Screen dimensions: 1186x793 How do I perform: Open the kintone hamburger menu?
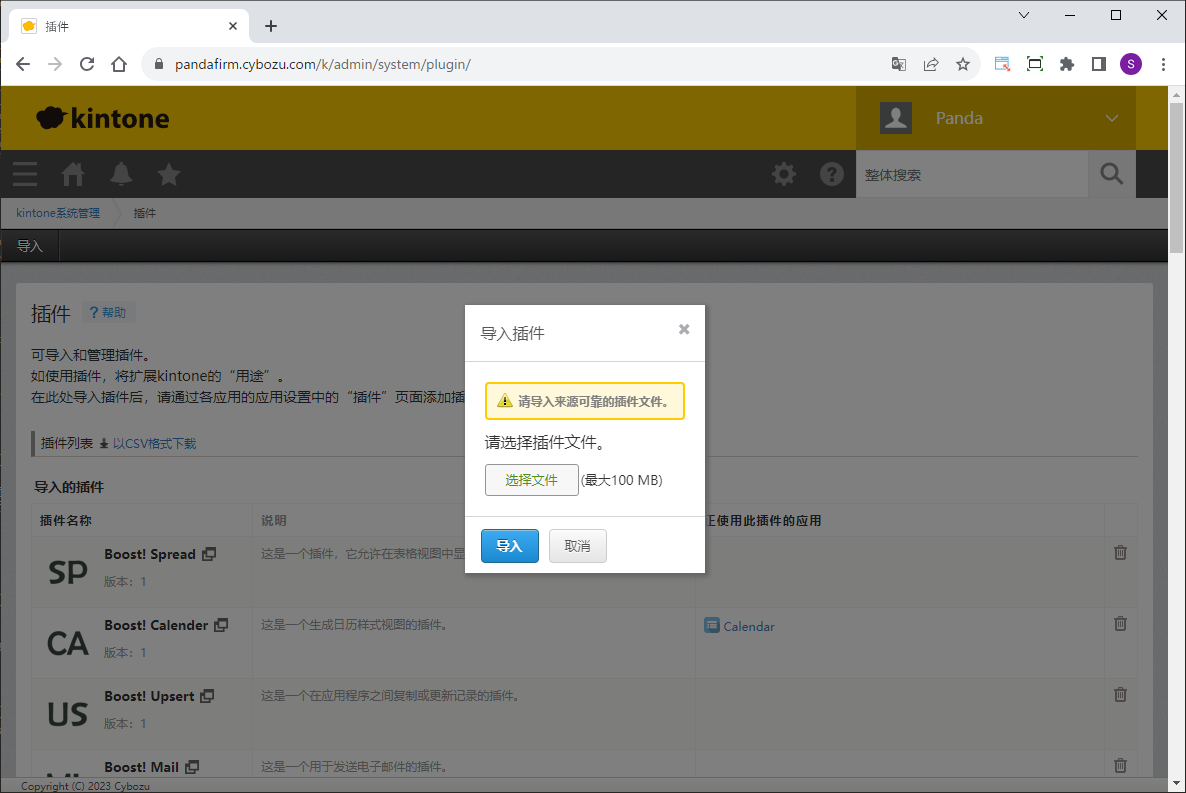pyautogui.click(x=25, y=174)
